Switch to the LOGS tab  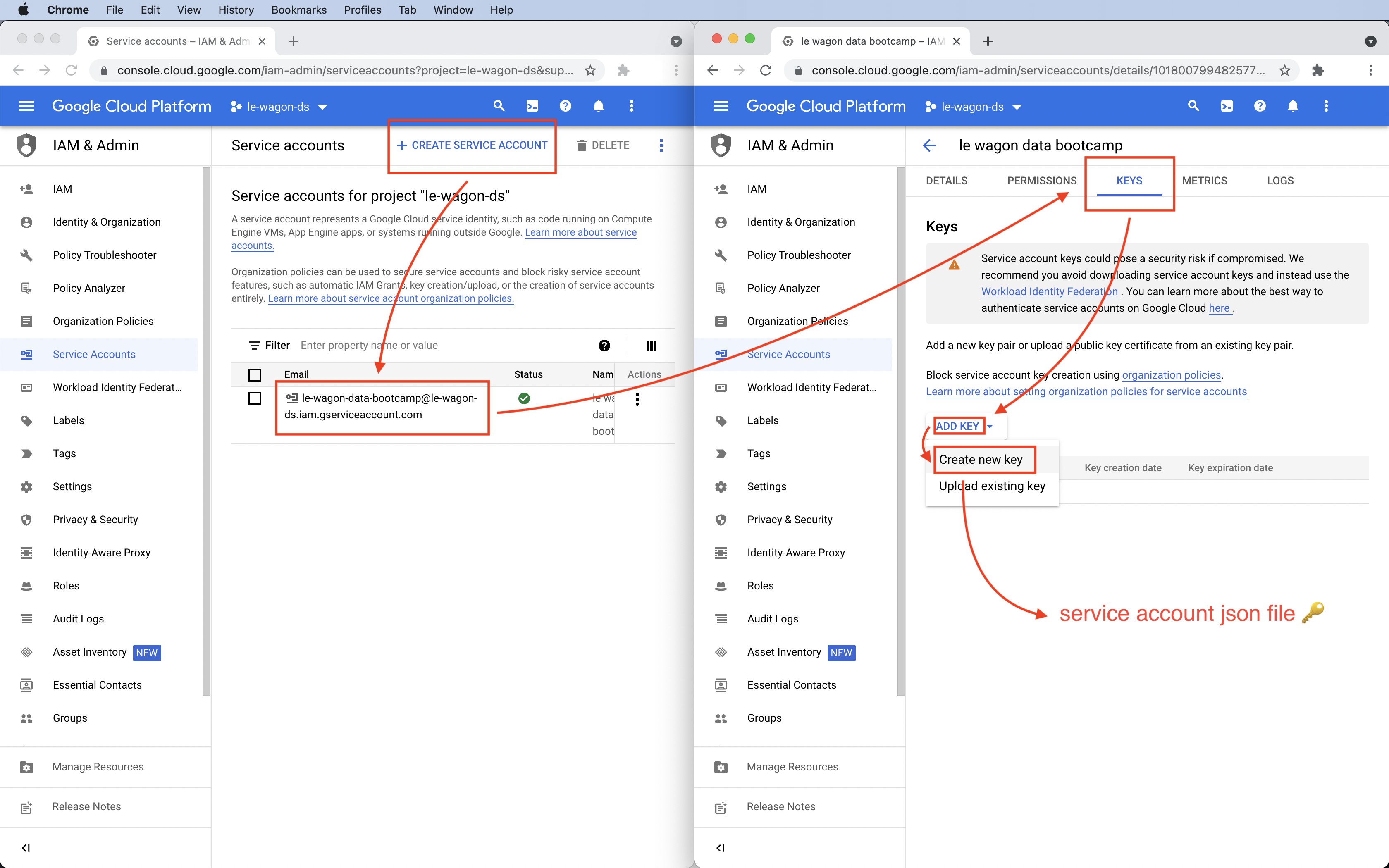point(1280,181)
